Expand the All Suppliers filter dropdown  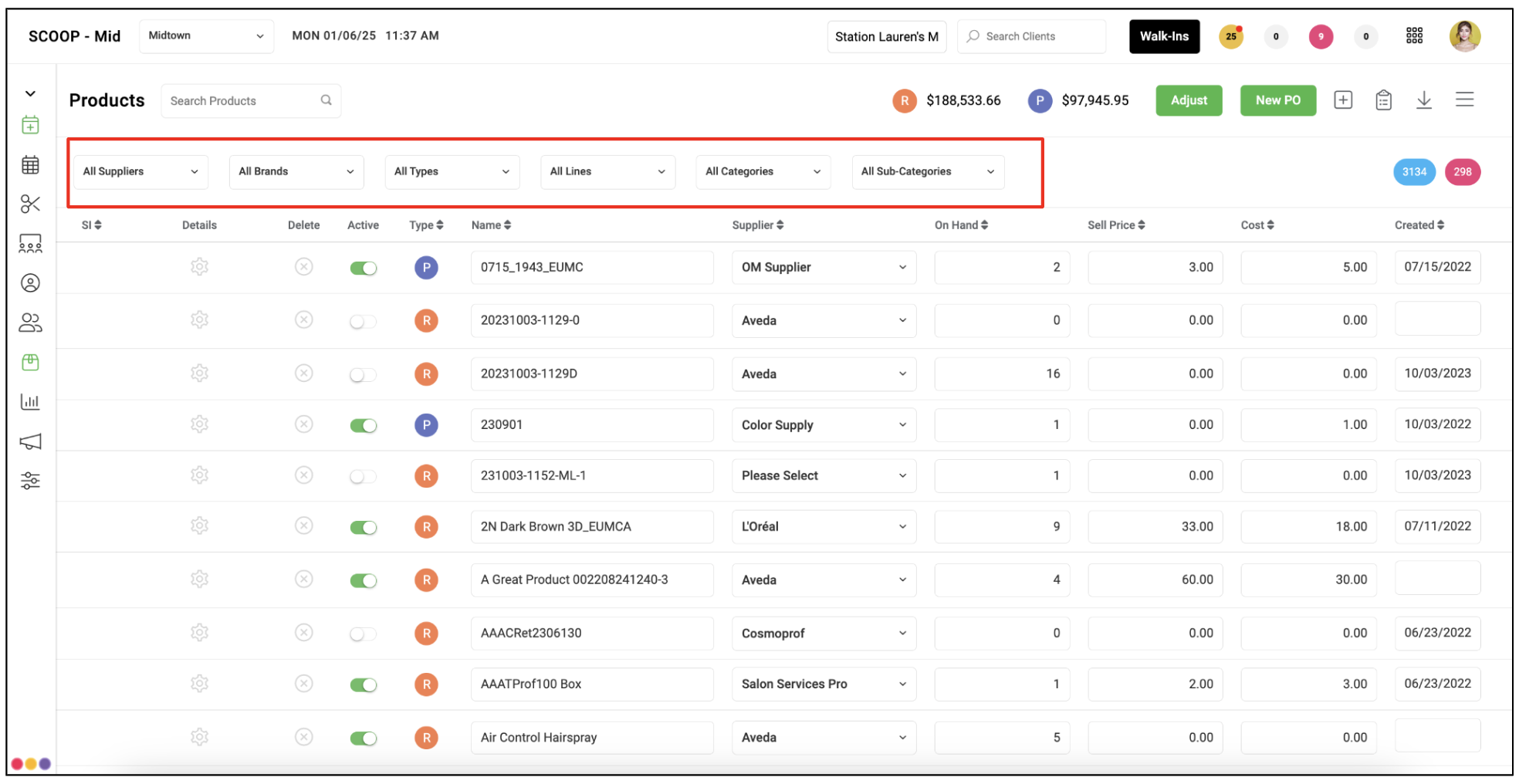(x=140, y=171)
